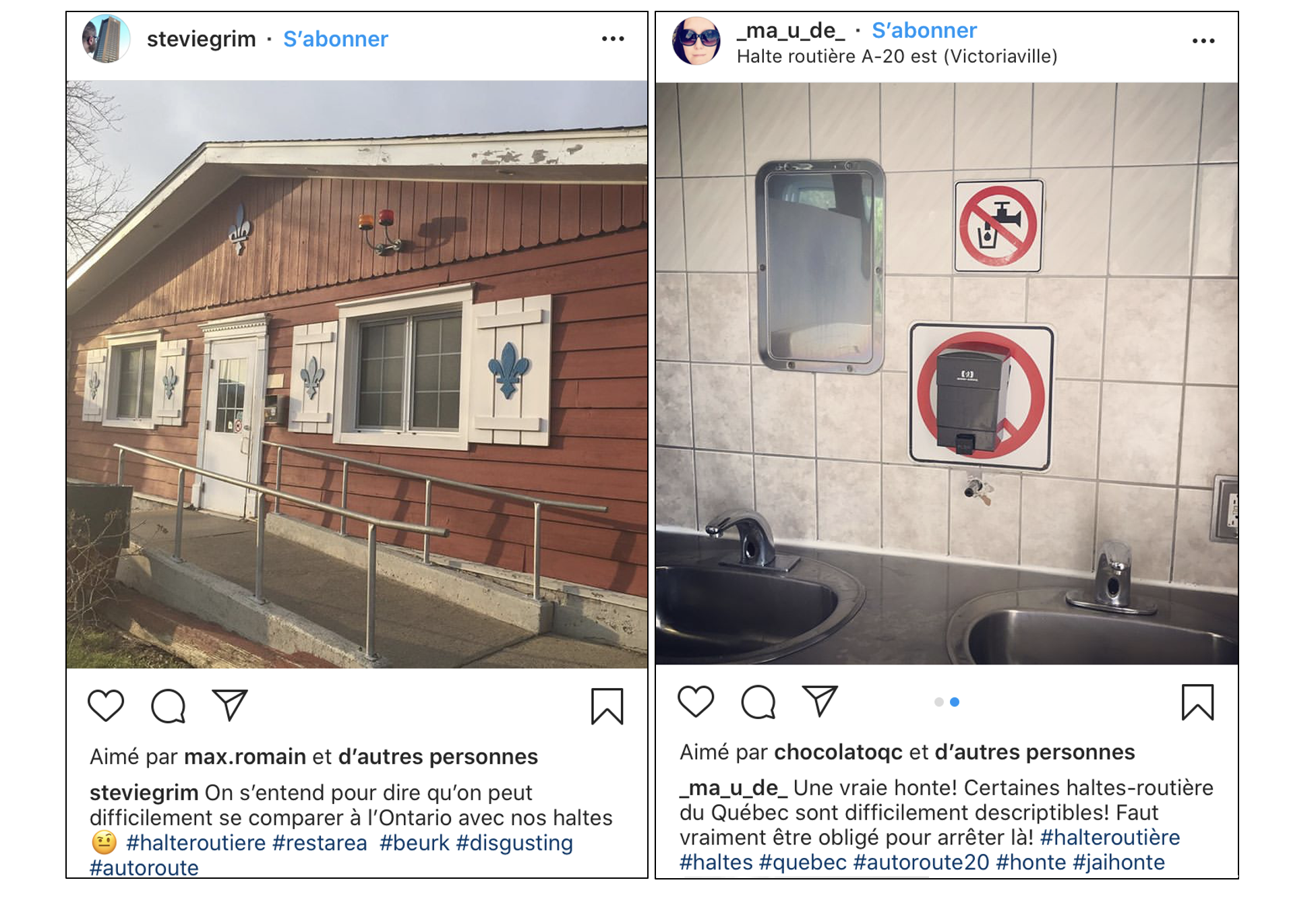Click S'abonner next to _ma_u_de_
The width and height of the screenshot is (1316, 897).
pos(924,30)
